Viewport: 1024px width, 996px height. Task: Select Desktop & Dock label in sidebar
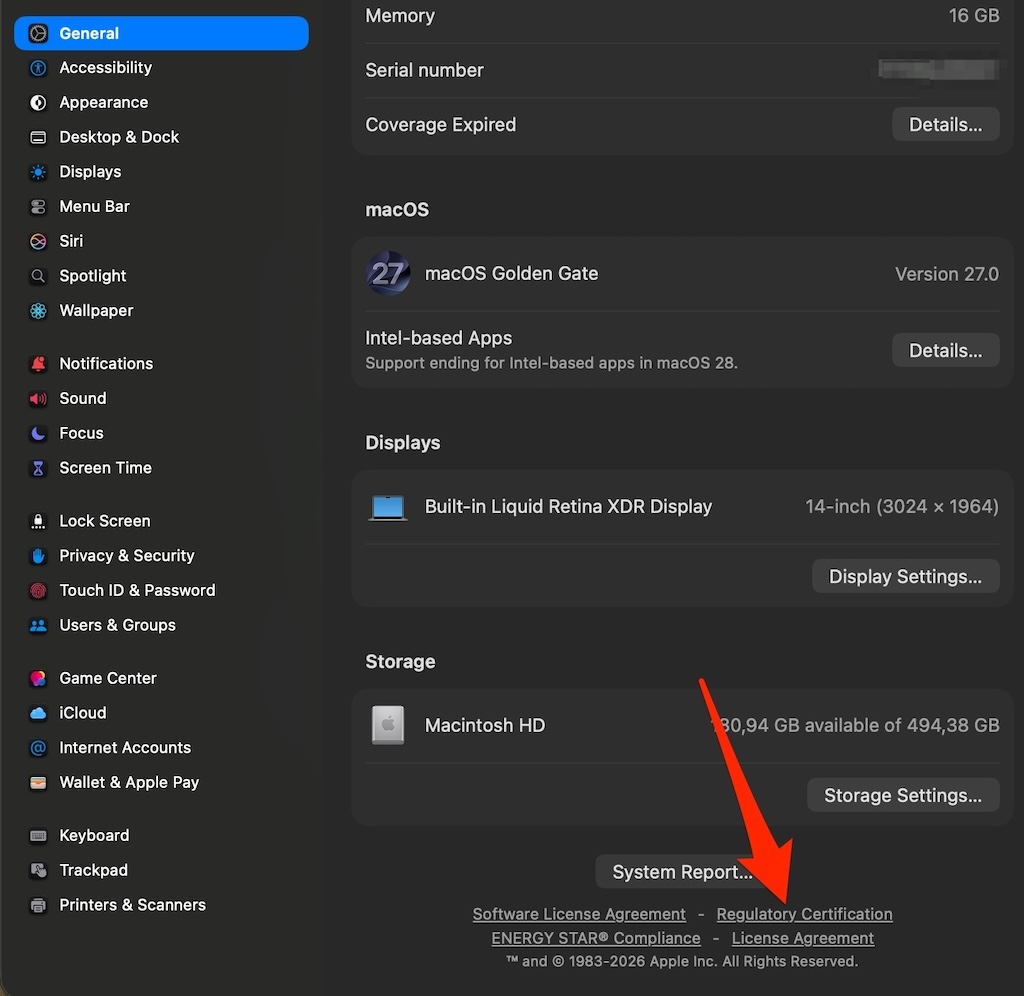coord(119,137)
